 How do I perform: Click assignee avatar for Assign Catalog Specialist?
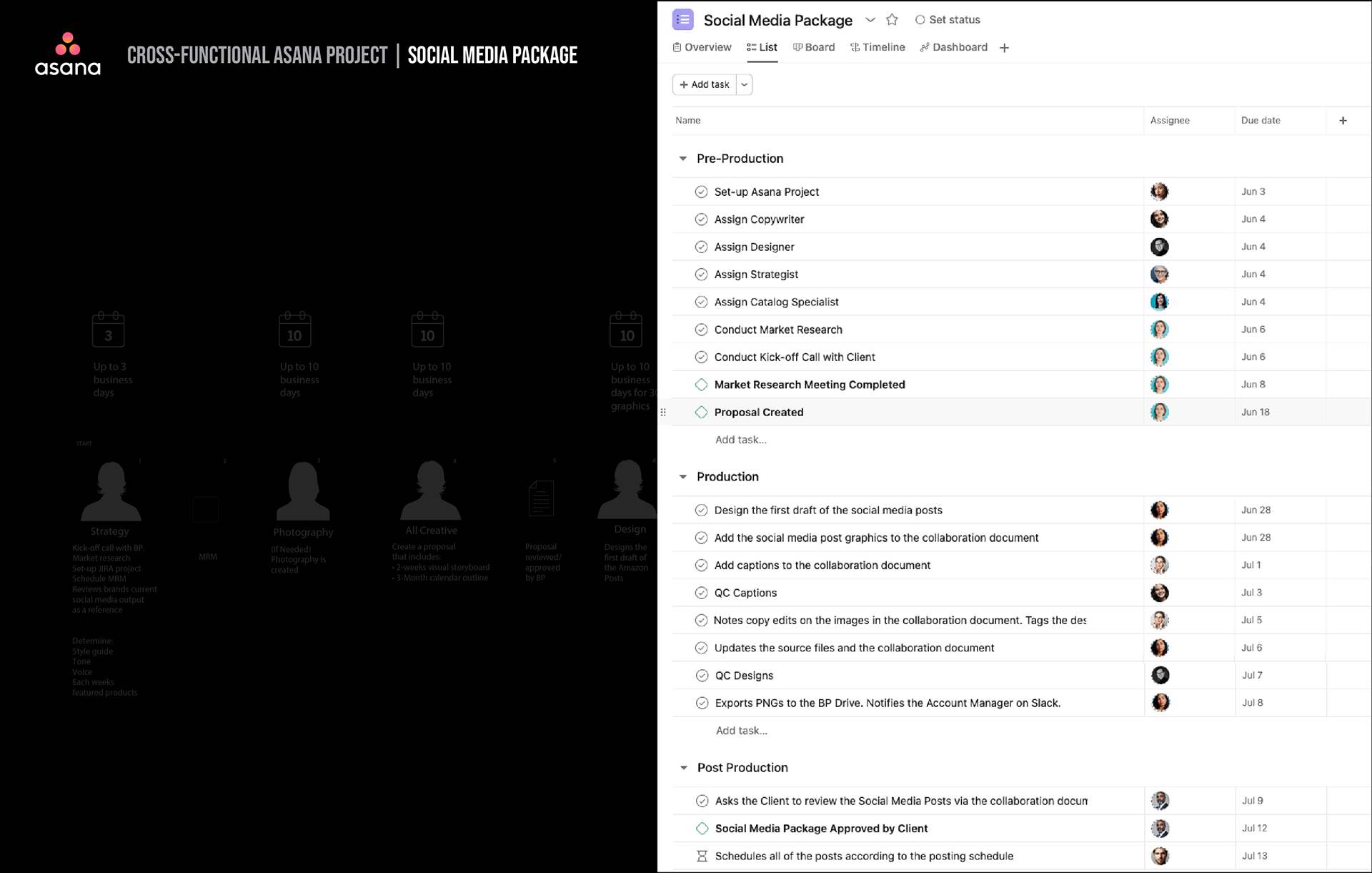[x=1159, y=302]
